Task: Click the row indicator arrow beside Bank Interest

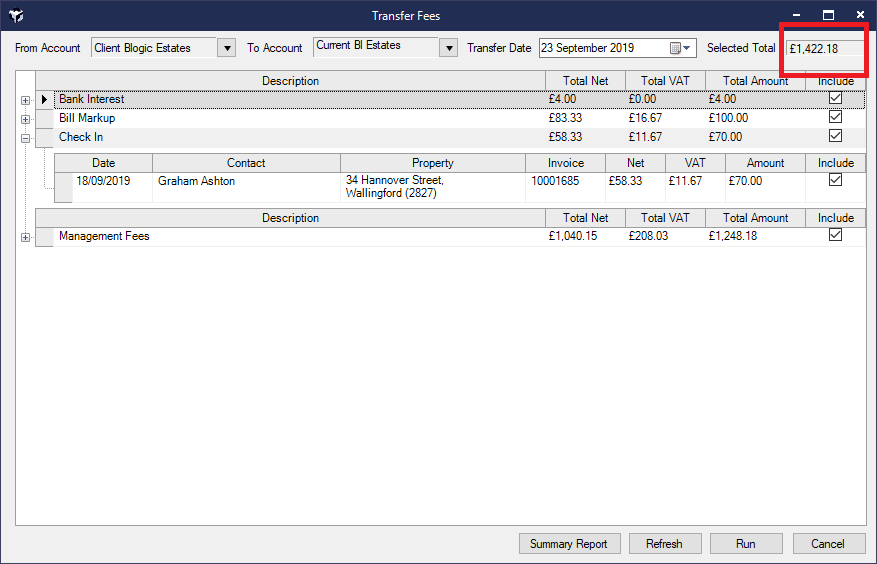Action: (44, 99)
